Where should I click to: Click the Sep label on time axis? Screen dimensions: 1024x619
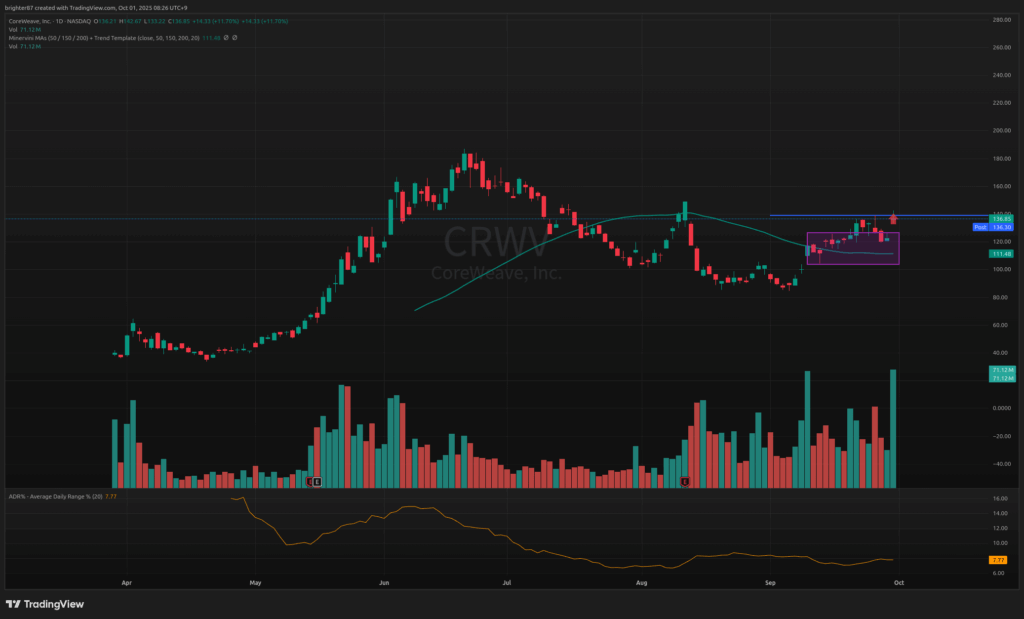point(770,581)
